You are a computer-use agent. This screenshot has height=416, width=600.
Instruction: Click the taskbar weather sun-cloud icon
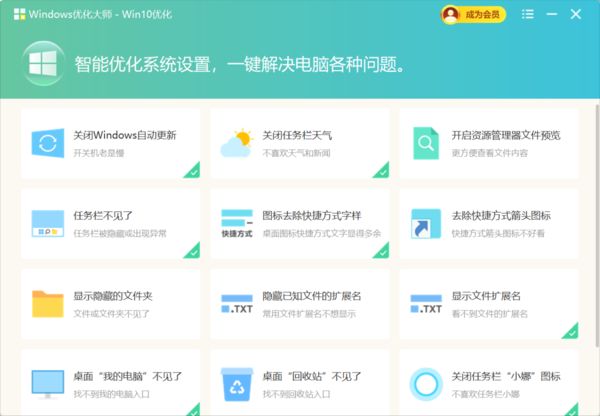236,143
